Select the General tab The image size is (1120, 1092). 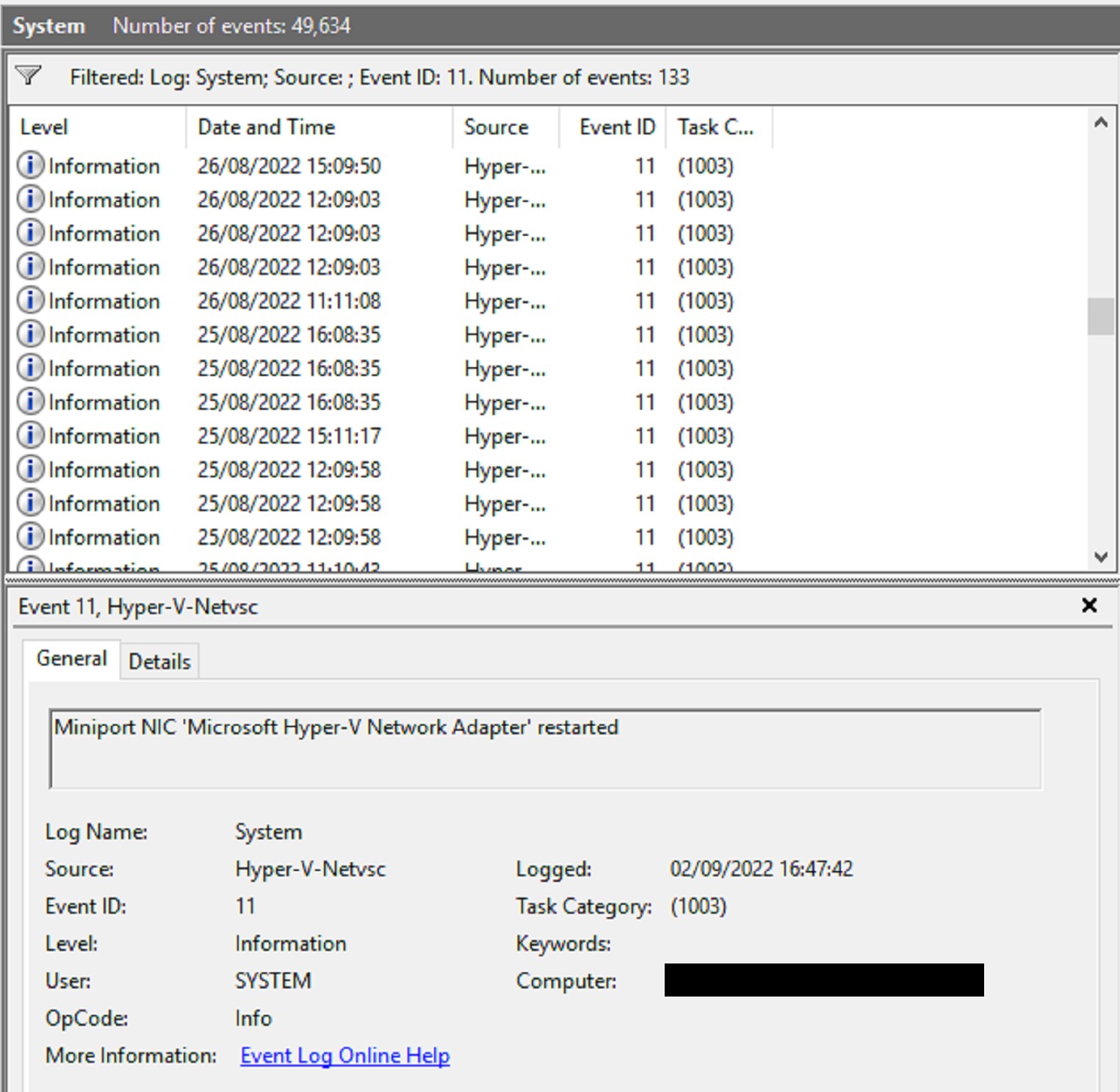(72, 659)
